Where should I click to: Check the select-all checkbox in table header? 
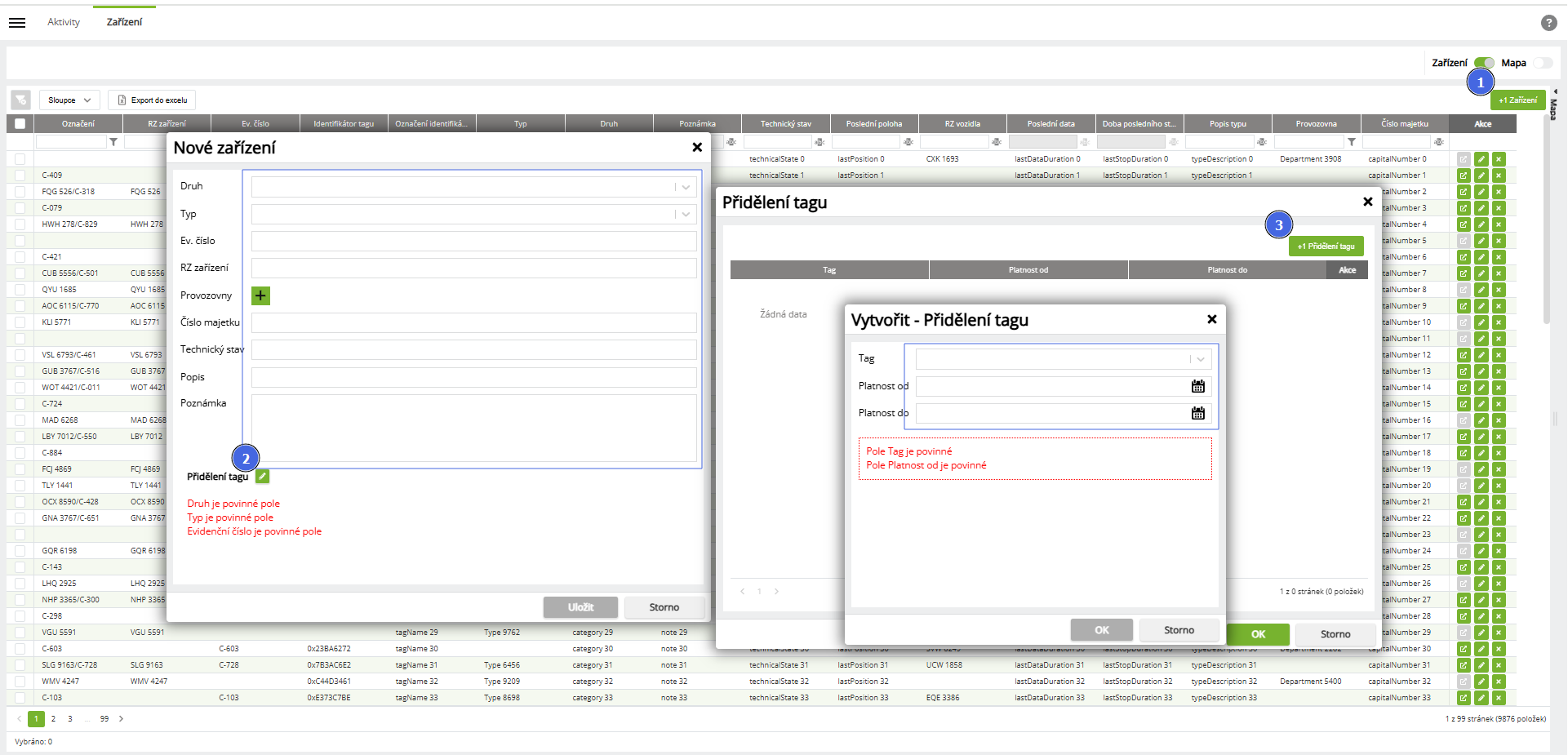point(20,124)
